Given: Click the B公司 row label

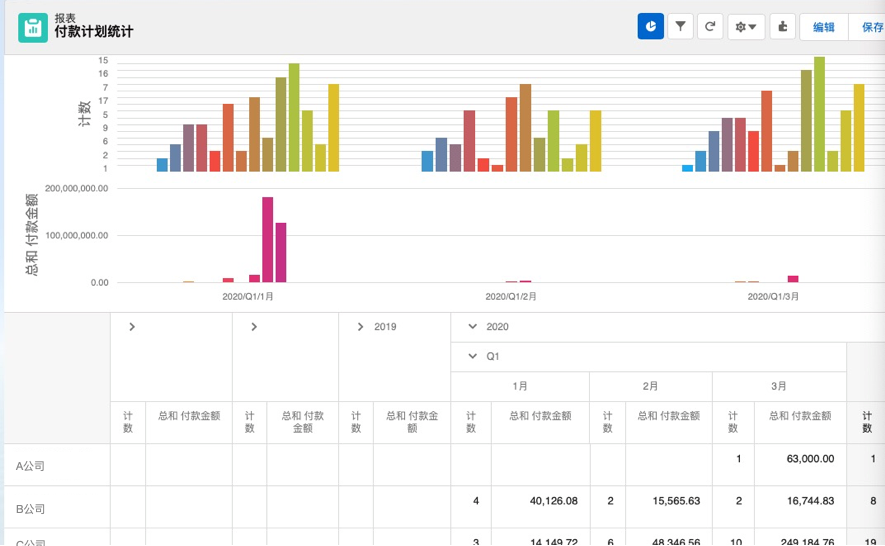Looking at the screenshot, I should point(30,509).
